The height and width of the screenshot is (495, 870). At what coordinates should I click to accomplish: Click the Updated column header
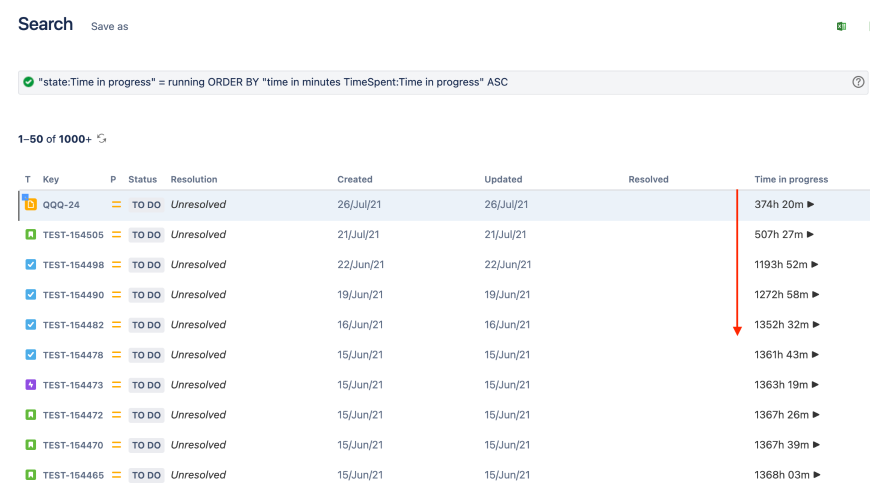pos(503,180)
